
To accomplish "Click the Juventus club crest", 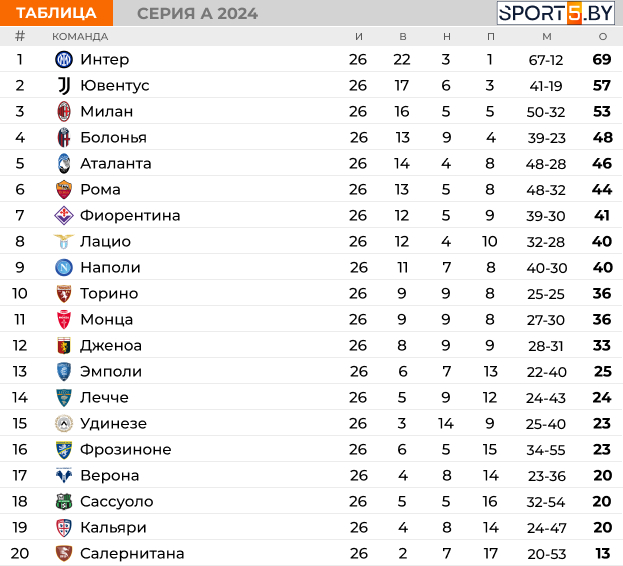I will point(64,85).
